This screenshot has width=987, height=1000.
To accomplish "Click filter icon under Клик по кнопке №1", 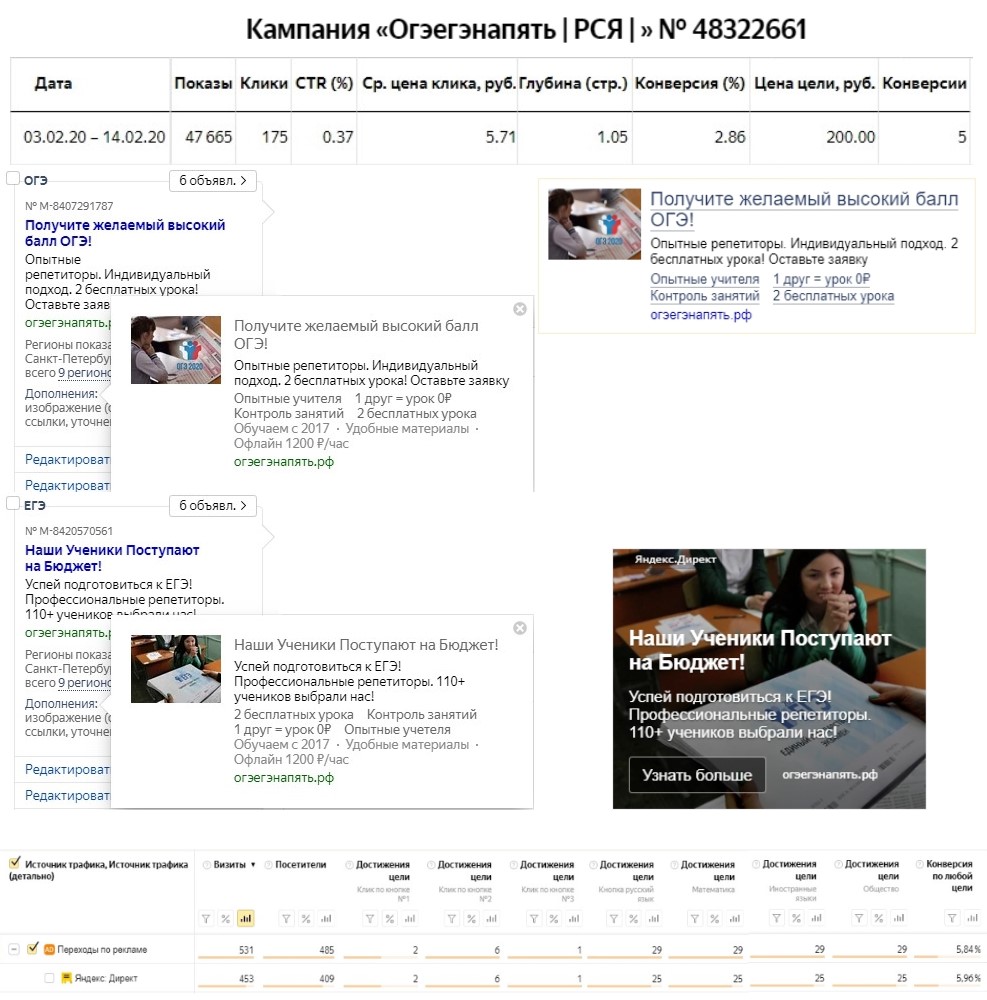I will (370, 919).
